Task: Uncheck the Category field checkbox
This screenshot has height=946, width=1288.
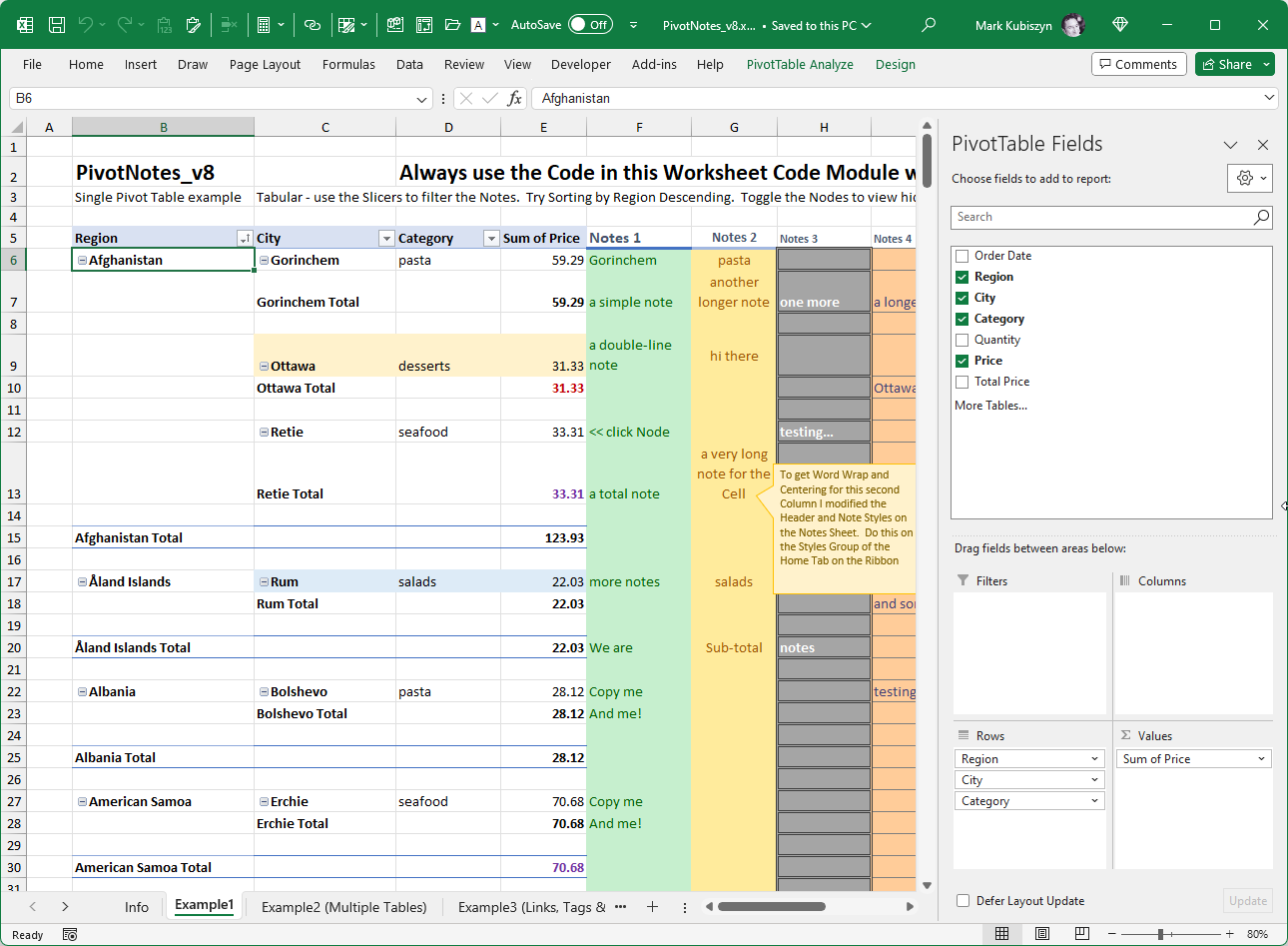Action: click(x=963, y=319)
